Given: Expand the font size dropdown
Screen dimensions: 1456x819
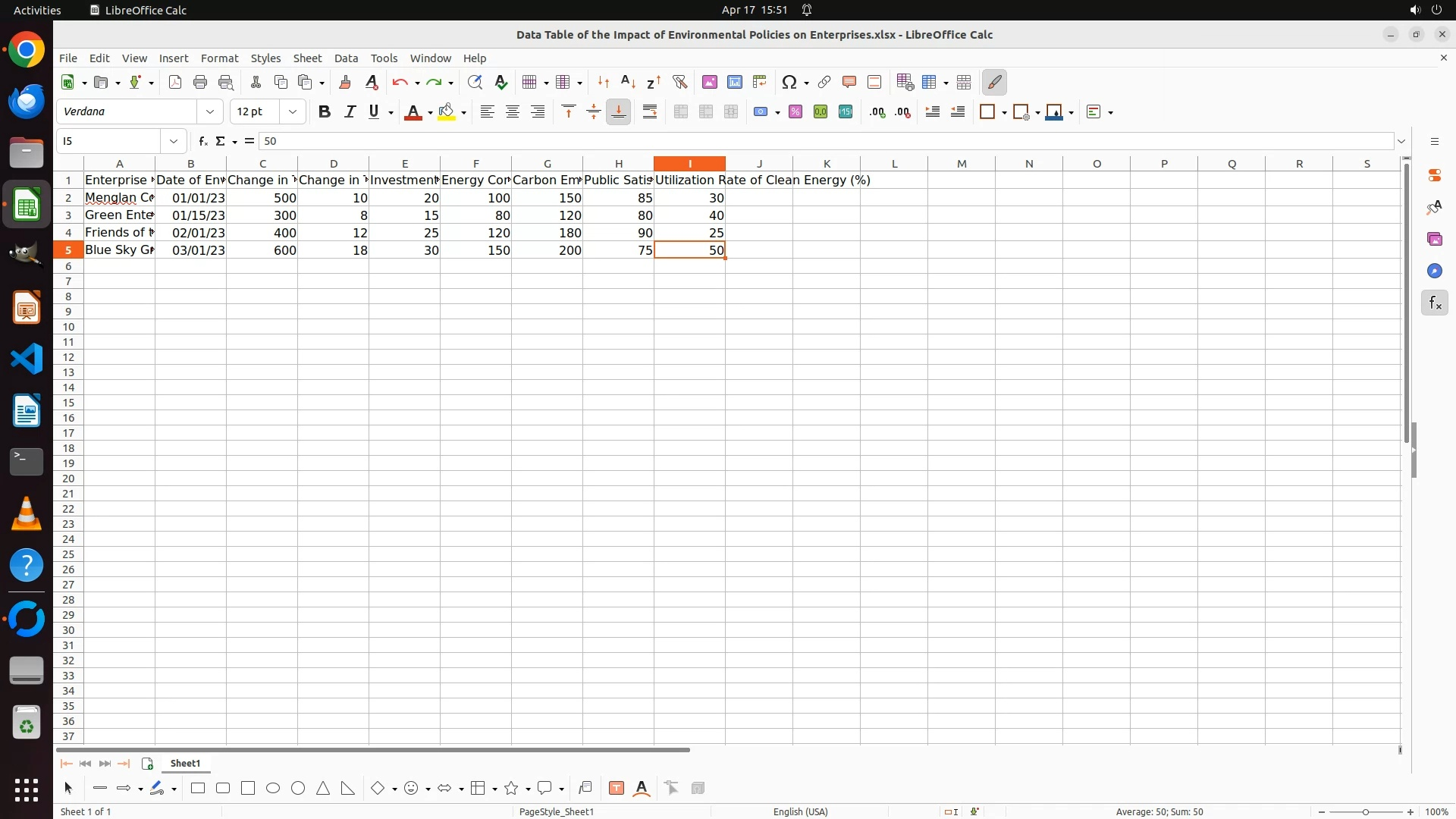Looking at the screenshot, I should [x=293, y=111].
